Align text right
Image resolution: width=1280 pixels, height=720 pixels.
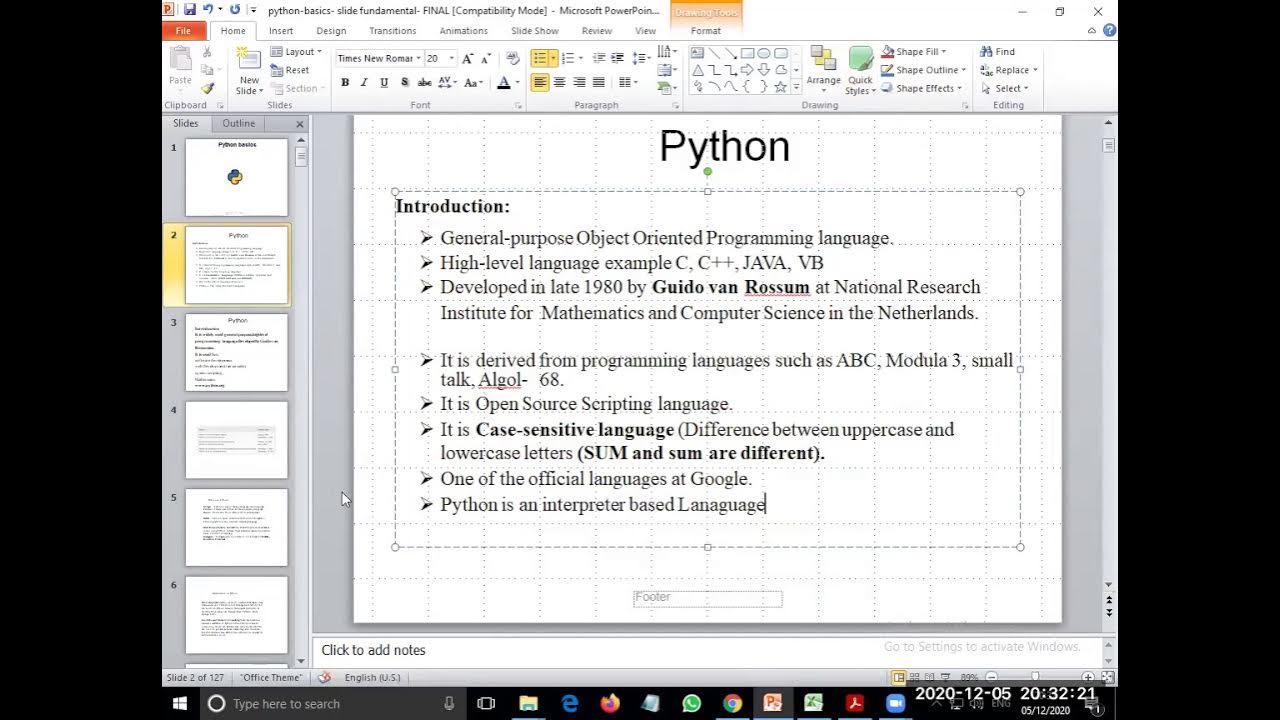coord(579,83)
